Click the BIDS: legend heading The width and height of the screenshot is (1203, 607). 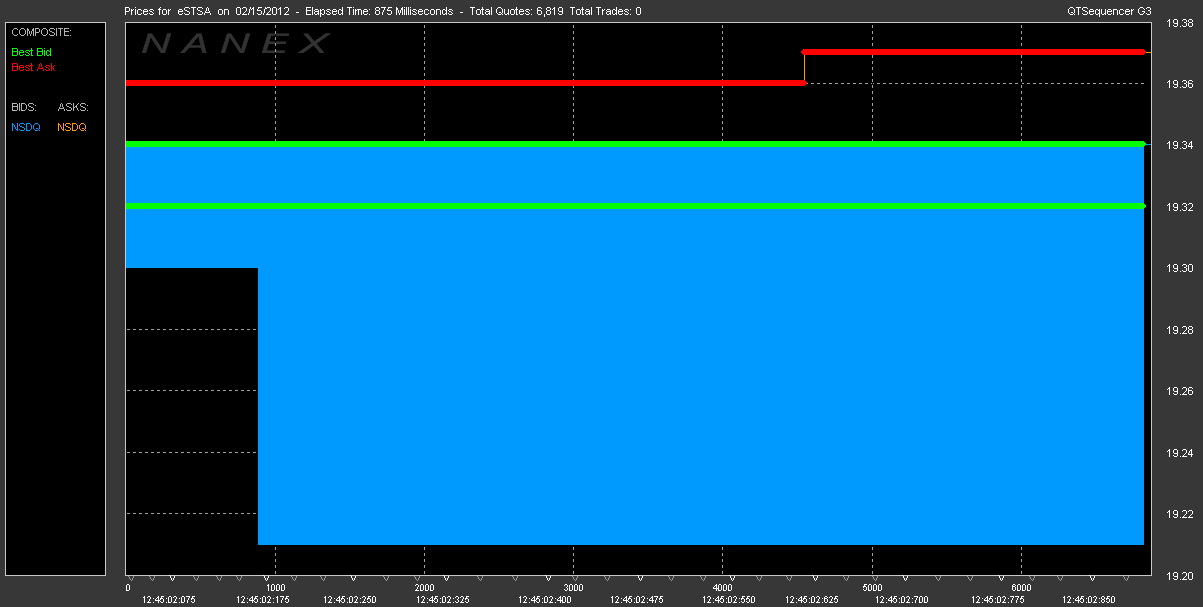click(23, 106)
